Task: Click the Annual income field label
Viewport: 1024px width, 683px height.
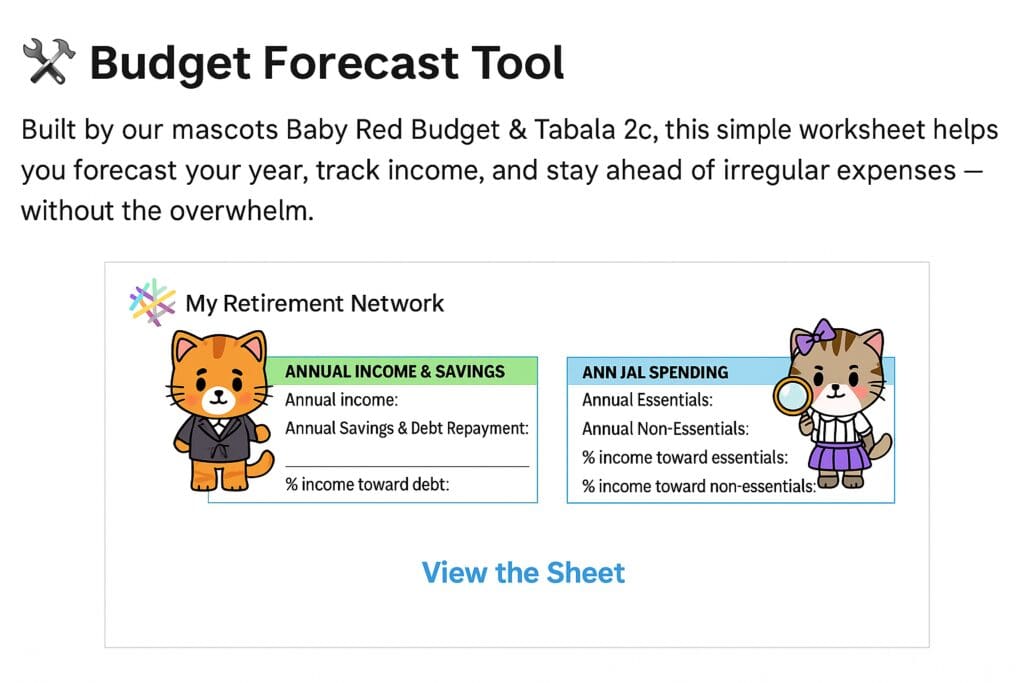Action: pos(342,400)
